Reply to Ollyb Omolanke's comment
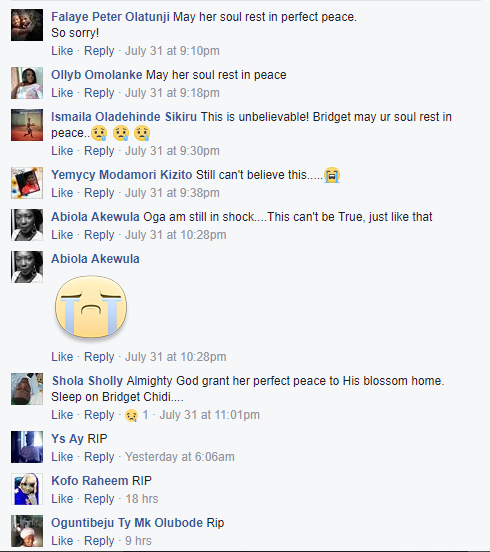 tap(99, 93)
